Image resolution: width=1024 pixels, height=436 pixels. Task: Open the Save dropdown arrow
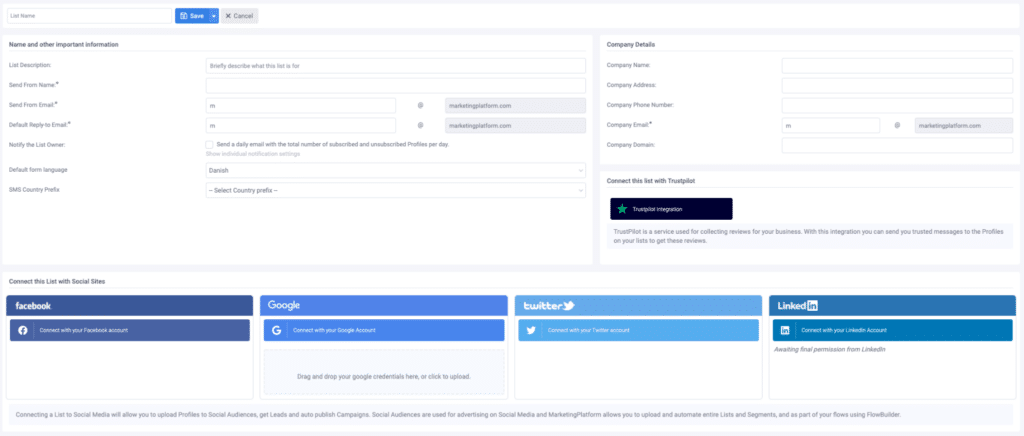pos(214,16)
